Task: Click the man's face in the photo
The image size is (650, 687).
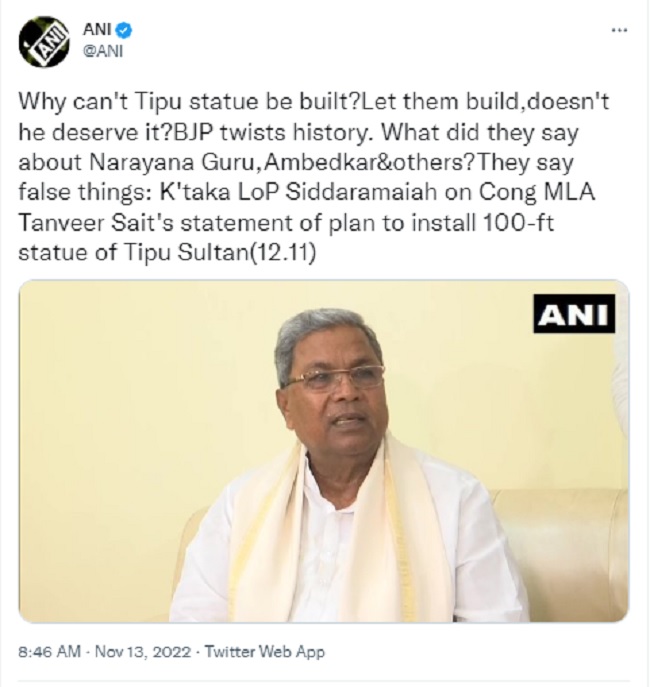Action: pyautogui.click(x=335, y=394)
